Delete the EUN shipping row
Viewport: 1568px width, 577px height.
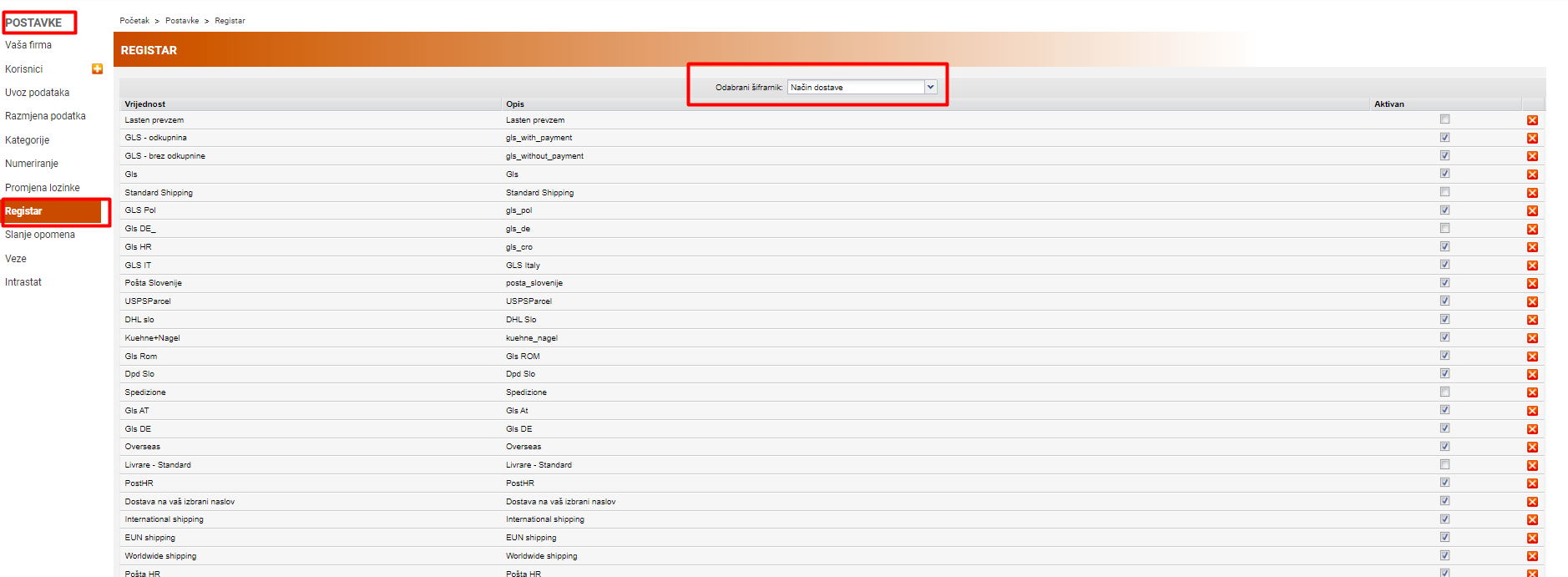[x=1532, y=538]
